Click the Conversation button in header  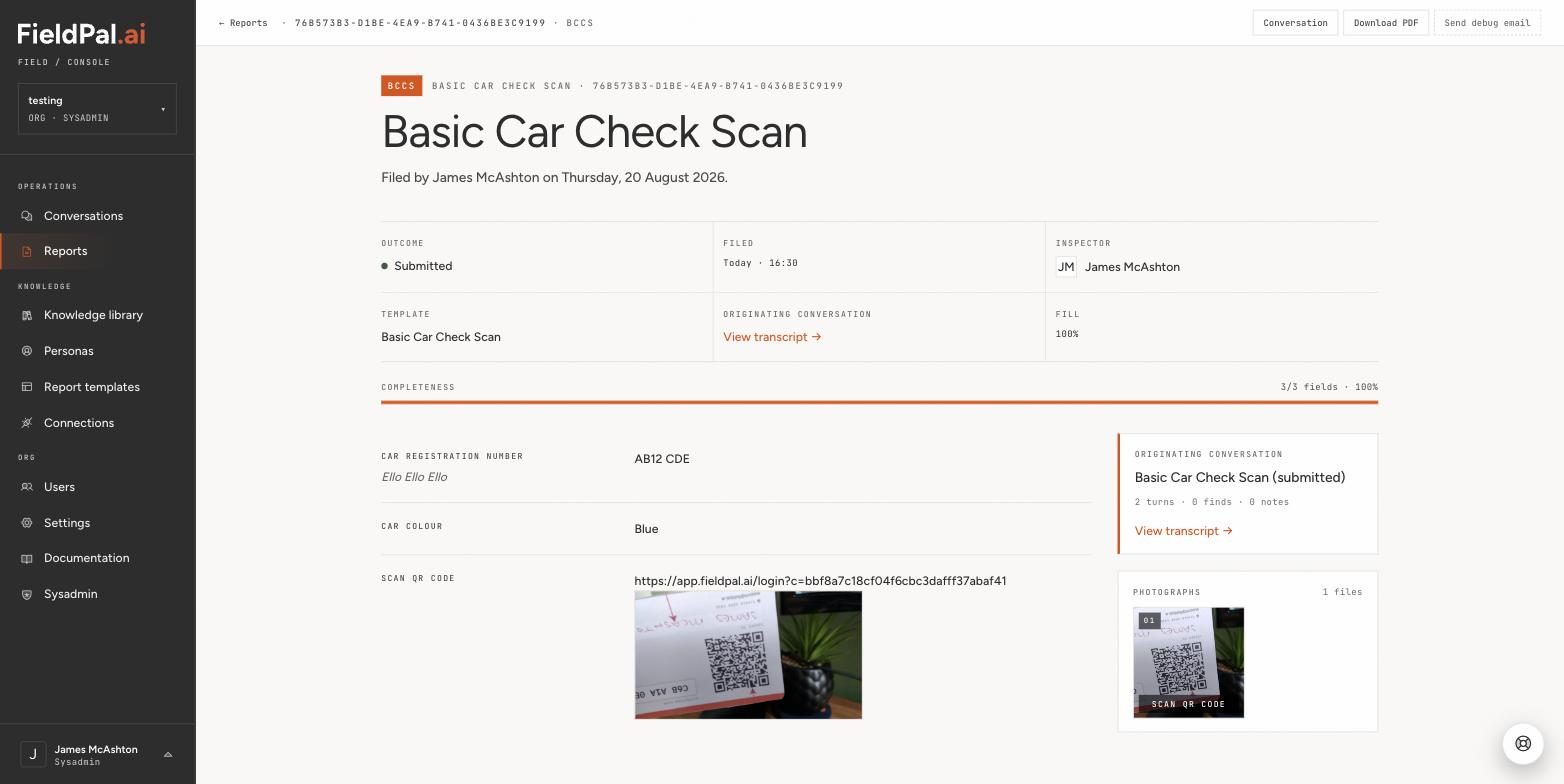coord(1295,23)
